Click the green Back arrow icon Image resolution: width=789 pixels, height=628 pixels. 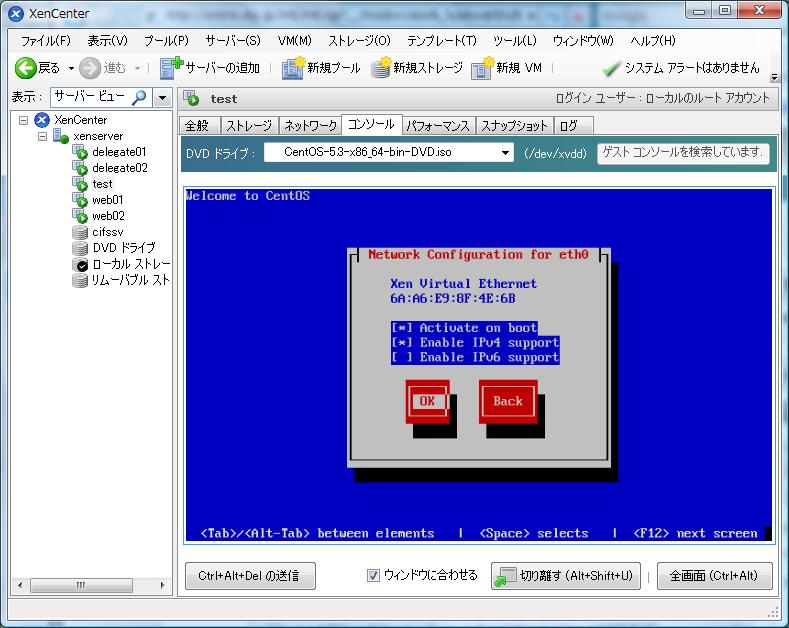pos(25,68)
